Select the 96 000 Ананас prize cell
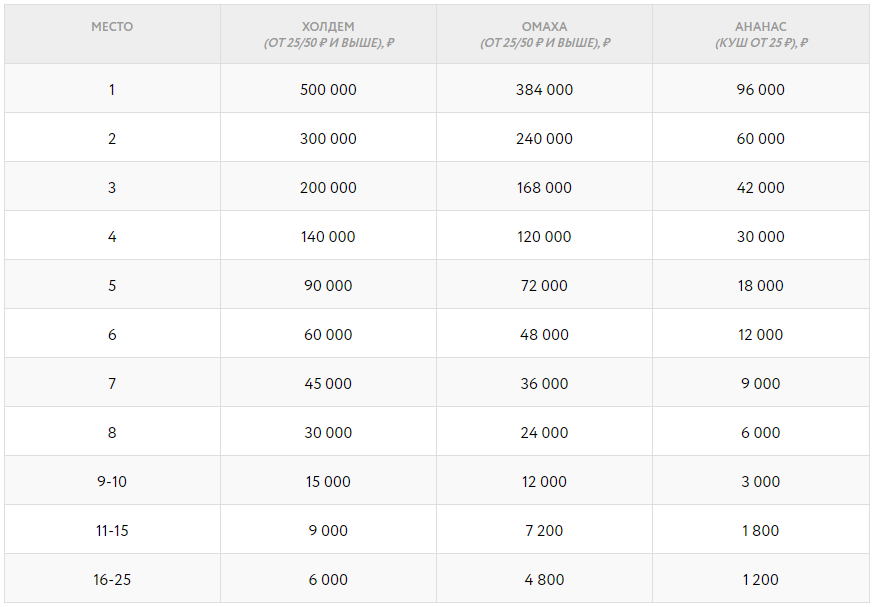This screenshot has width=874, height=607. tap(761, 90)
